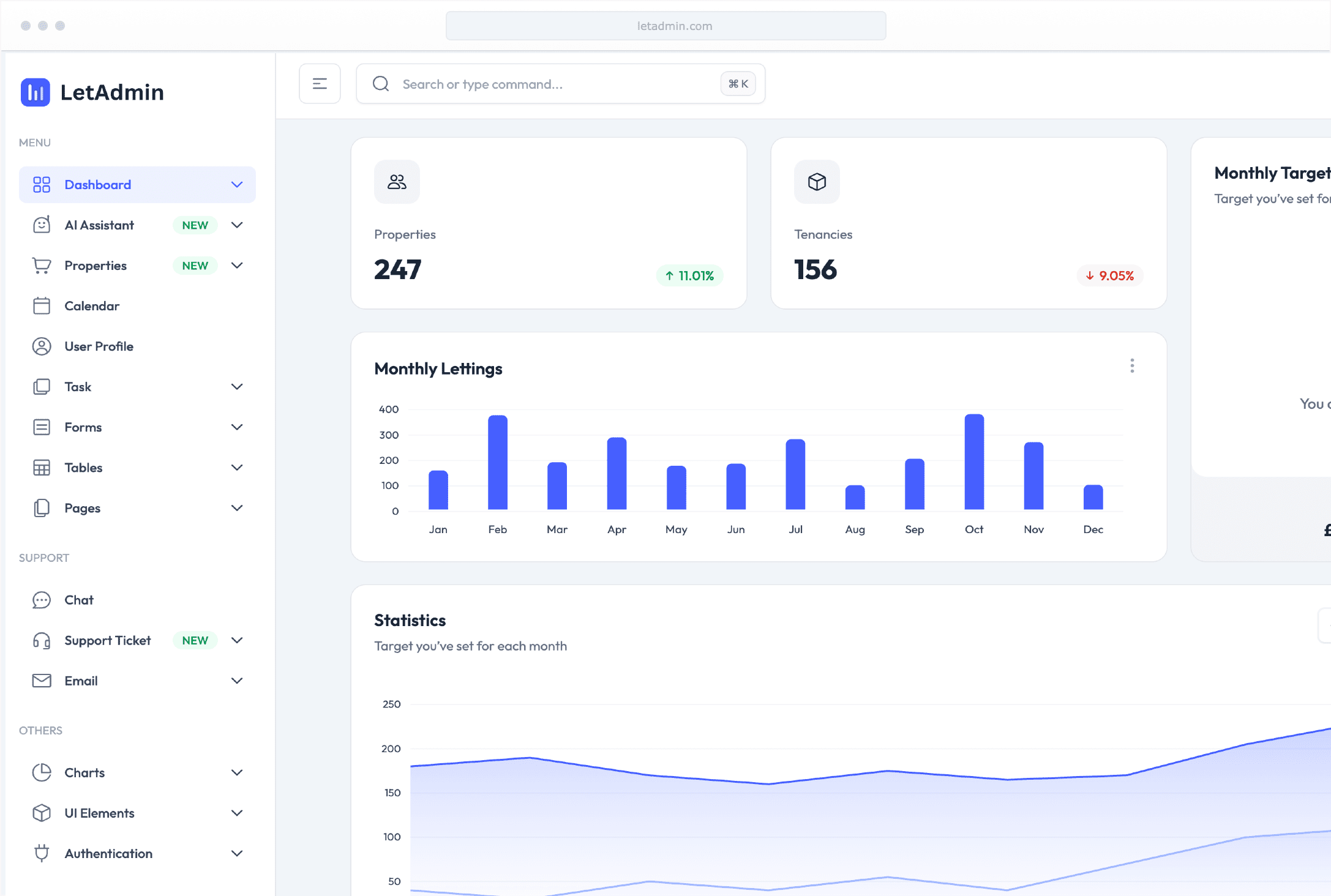Focus the Search or type command field

point(551,84)
